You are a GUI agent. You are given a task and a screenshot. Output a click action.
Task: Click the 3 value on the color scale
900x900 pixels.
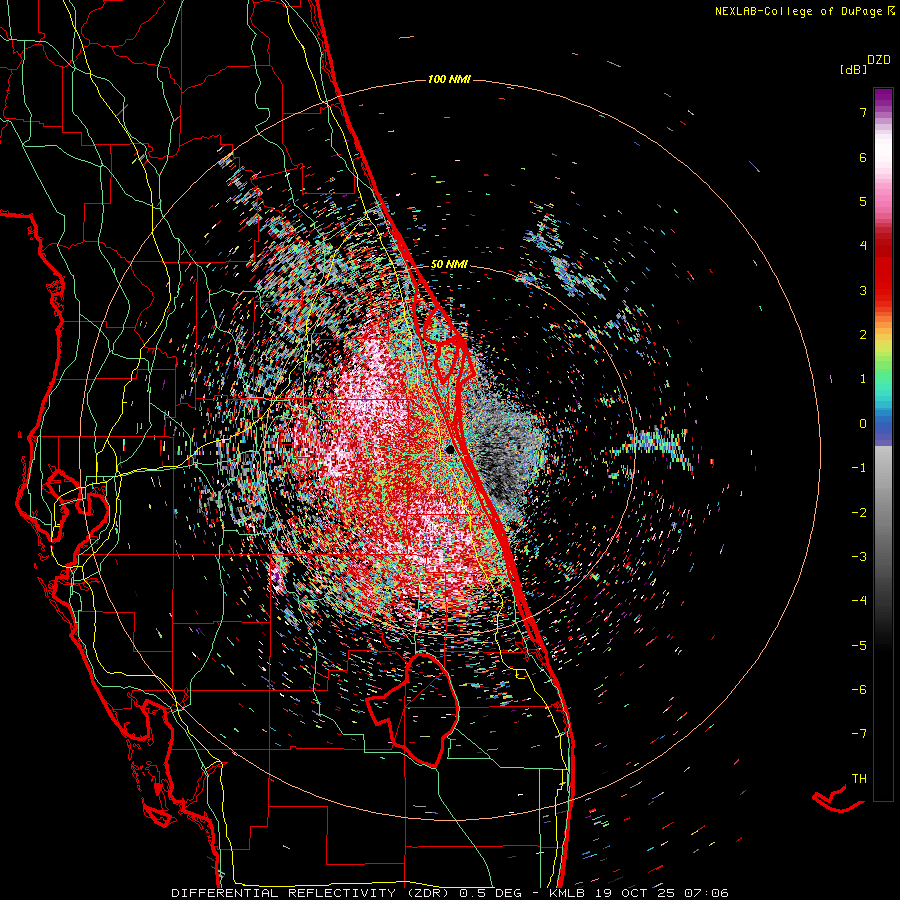(x=863, y=290)
